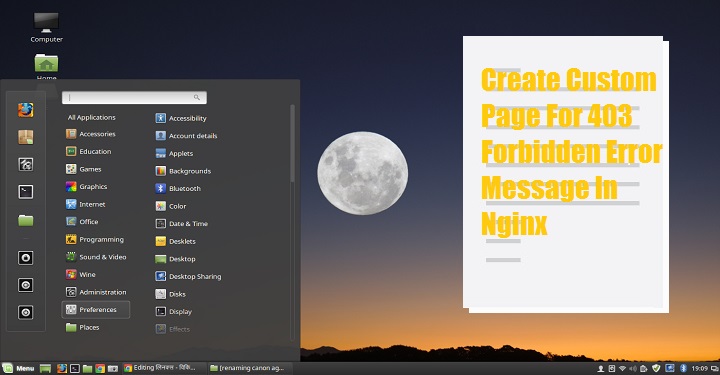This screenshot has height=375, width=720.
Task: Select the Administration category
Action: tap(96, 292)
